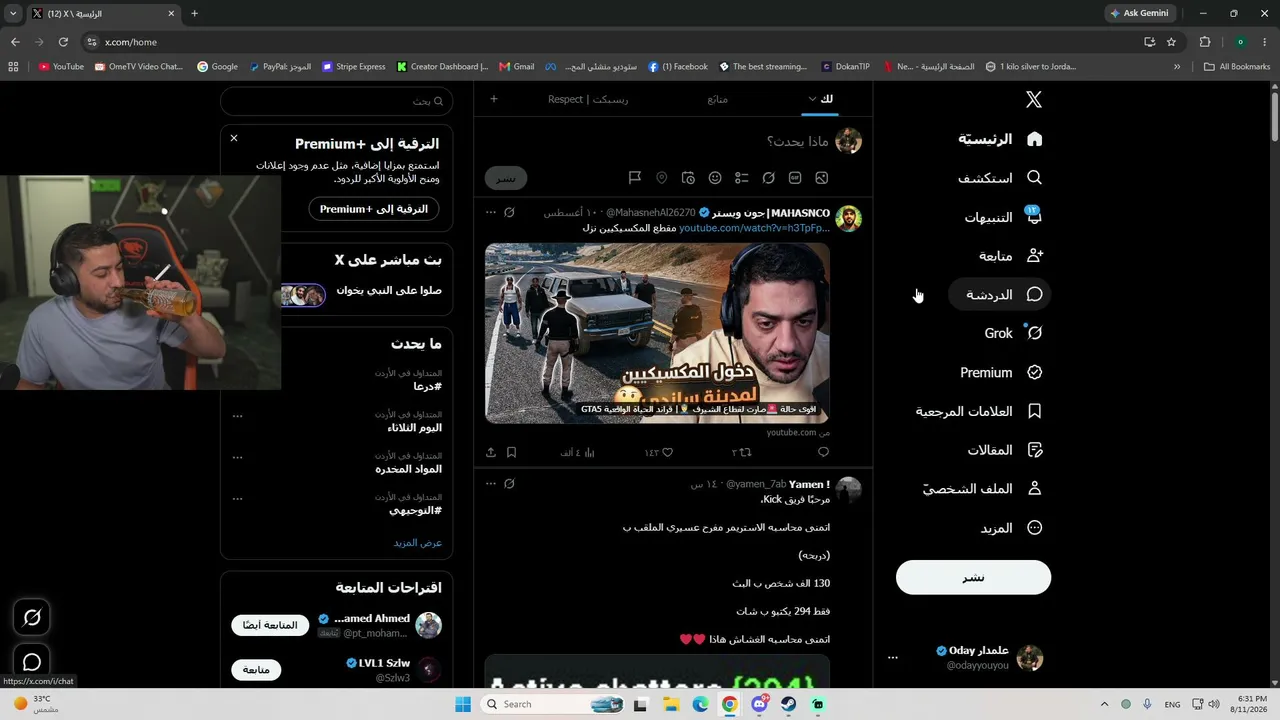
Task: Open the more menu on the MAHASNCO post
Action: pyautogui.click(x=490, y=213)
